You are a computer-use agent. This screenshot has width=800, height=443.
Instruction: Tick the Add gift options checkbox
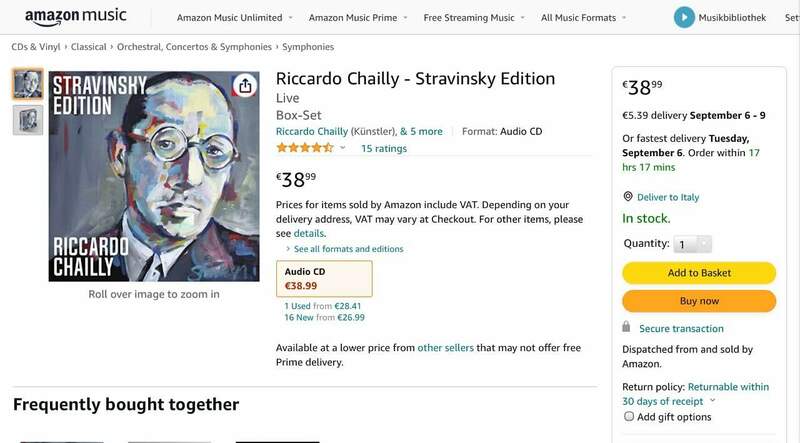[x=629, y=416]
